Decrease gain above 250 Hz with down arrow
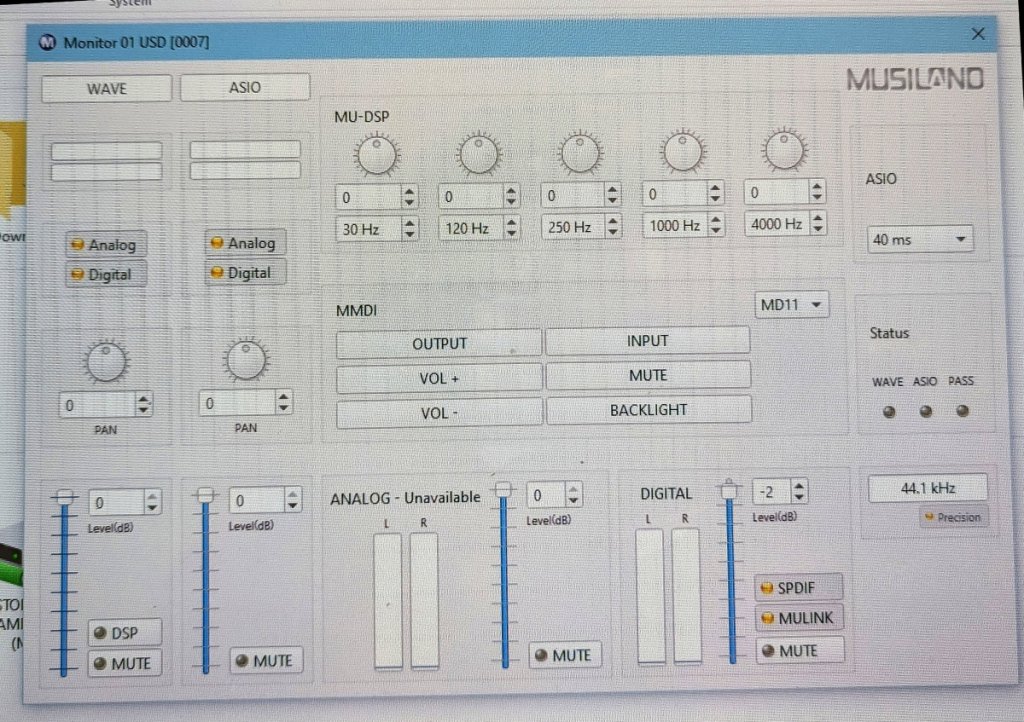The width and height of the screenshot is (1024, 722). tap(613, 200)
